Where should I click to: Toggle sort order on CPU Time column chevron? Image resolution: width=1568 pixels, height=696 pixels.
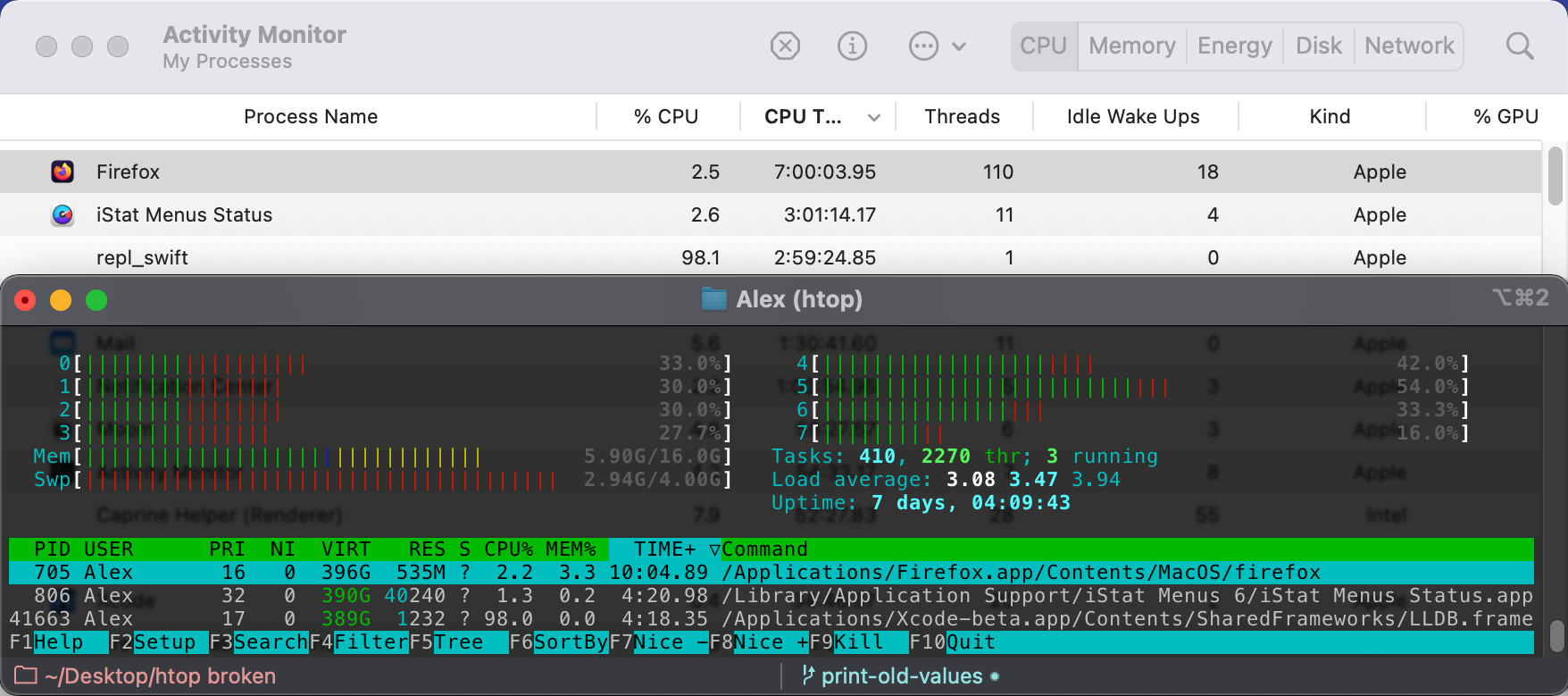click(874, 117)
